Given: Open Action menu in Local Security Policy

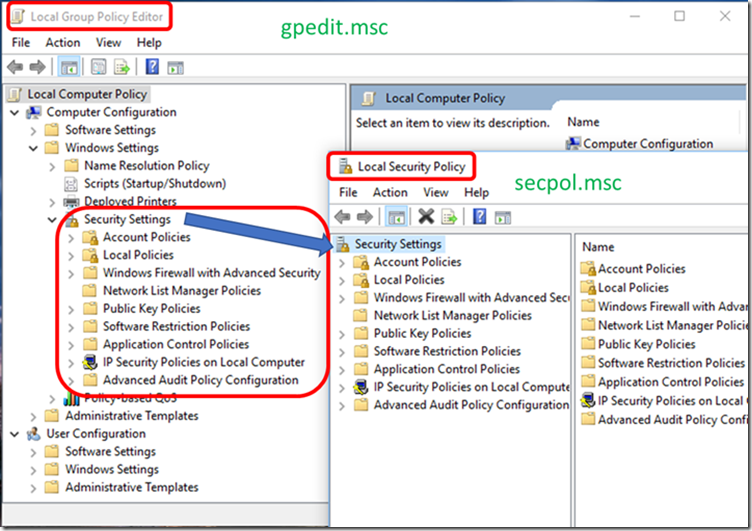Looking at the screenshot, I should click(x=390, y=192).
